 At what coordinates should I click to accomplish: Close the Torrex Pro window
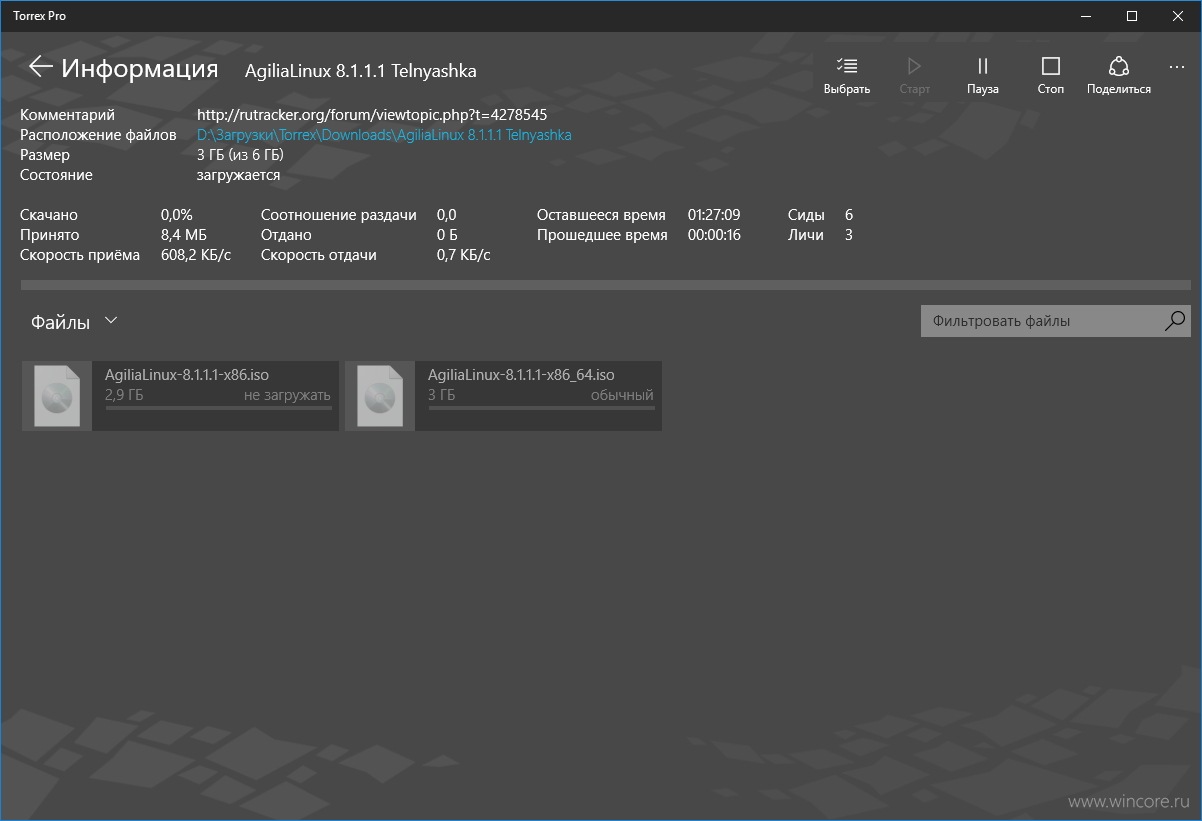pos(1178,15)
